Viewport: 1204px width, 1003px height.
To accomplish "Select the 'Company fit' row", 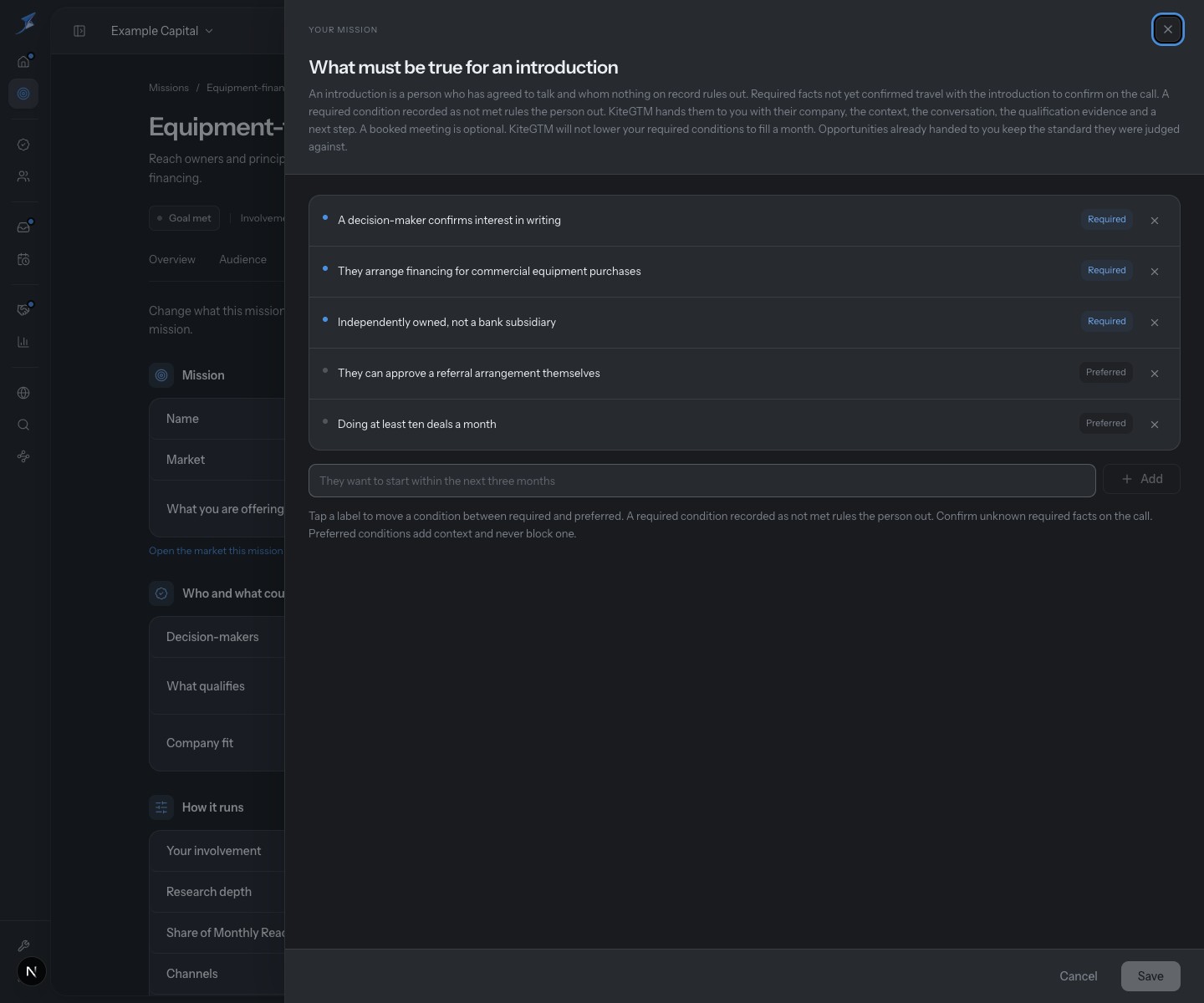I will click(217, 743).
